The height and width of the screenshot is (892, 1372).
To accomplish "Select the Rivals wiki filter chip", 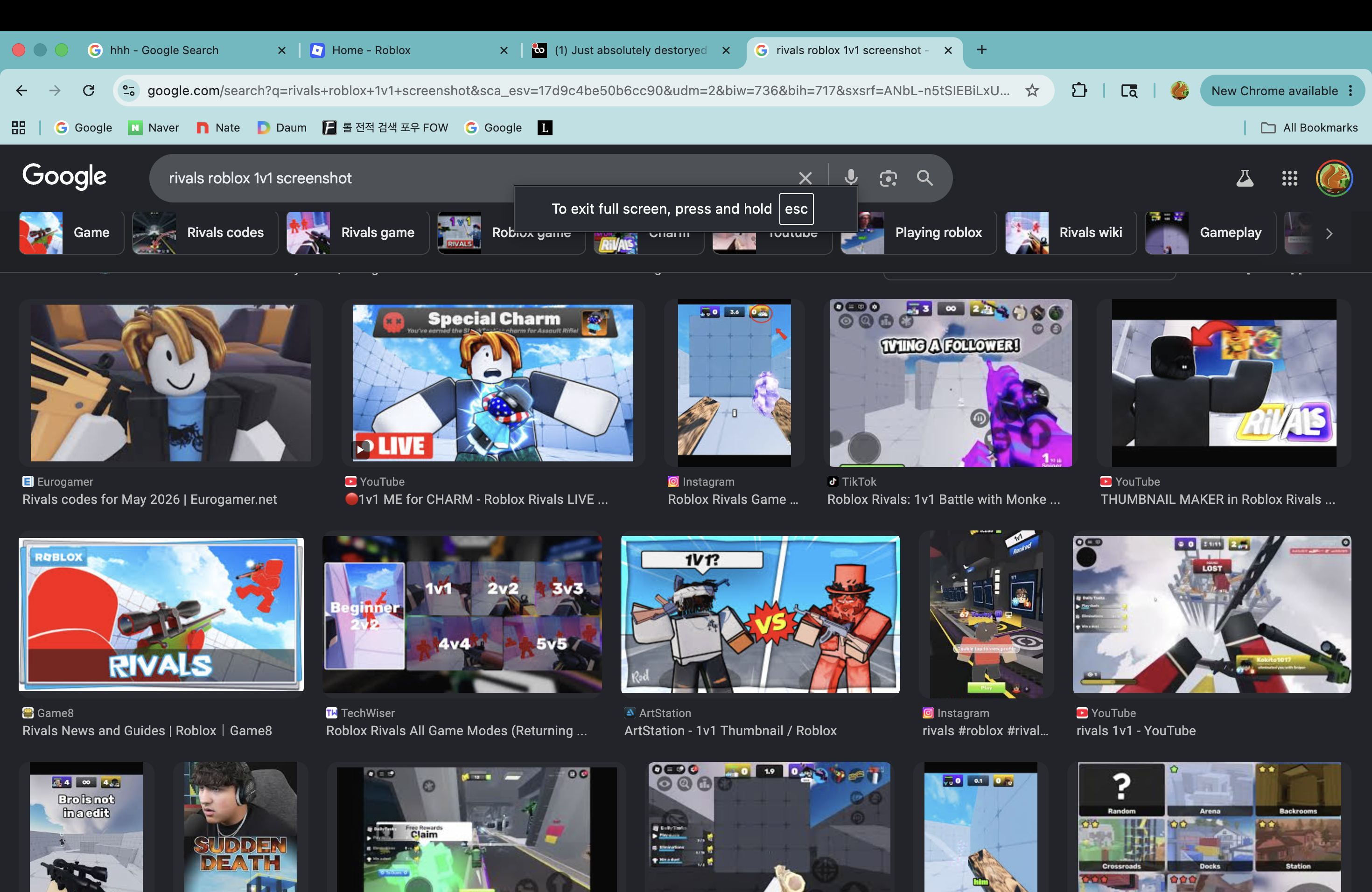I will pos(1071,233).
